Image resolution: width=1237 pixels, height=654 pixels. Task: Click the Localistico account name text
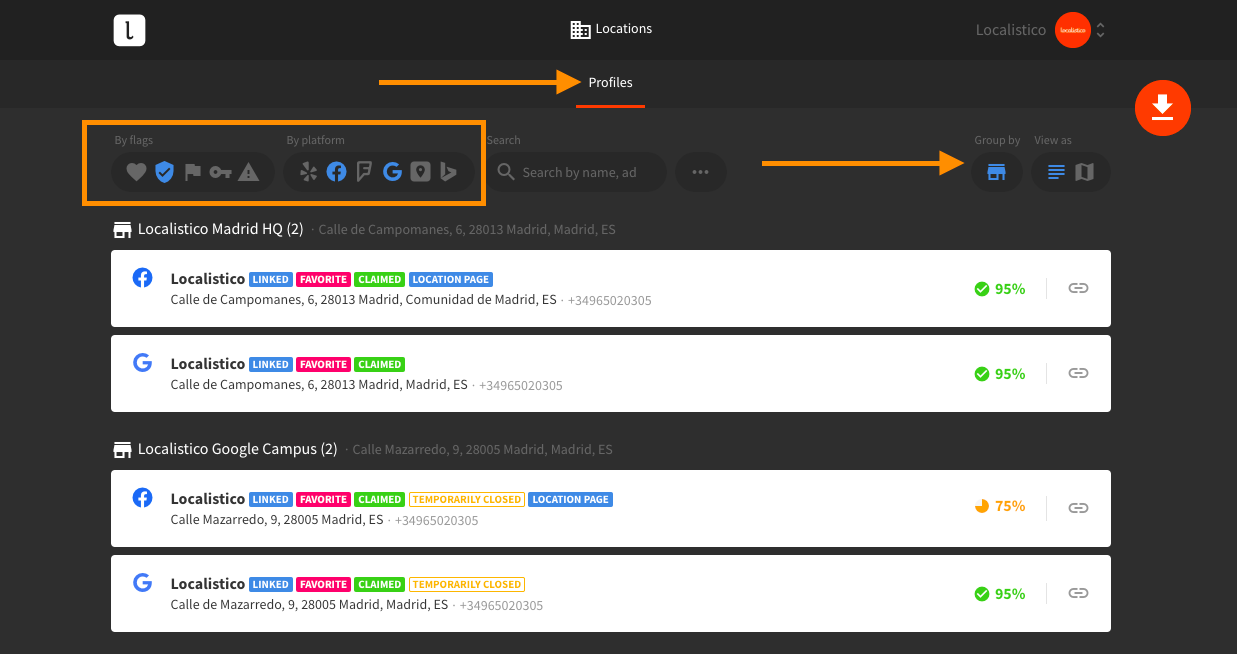1010,30
